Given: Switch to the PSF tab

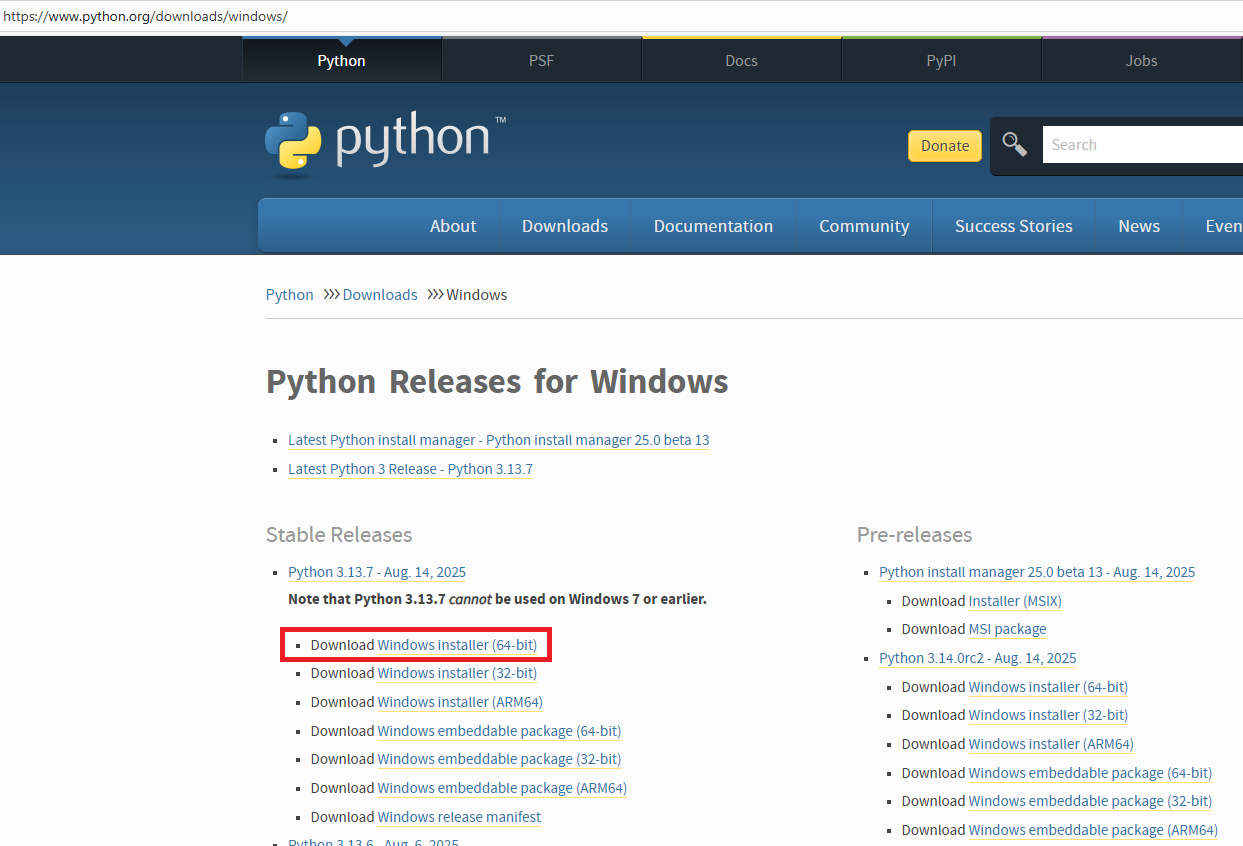Looking at the screenshot, I should pos(541,61).
